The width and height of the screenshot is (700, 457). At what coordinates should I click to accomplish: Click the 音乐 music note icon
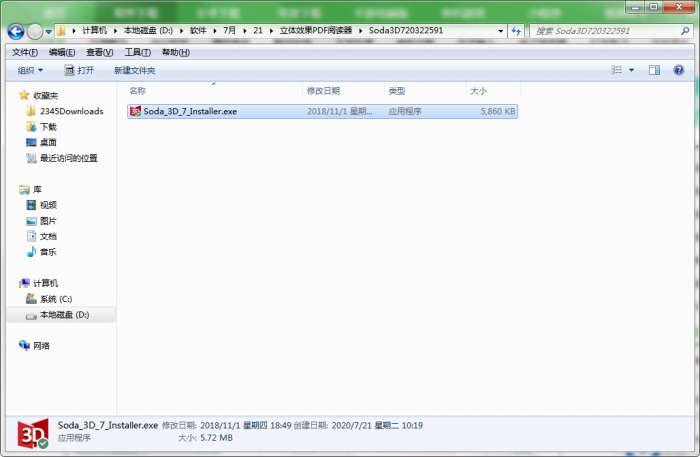point(31,252)
